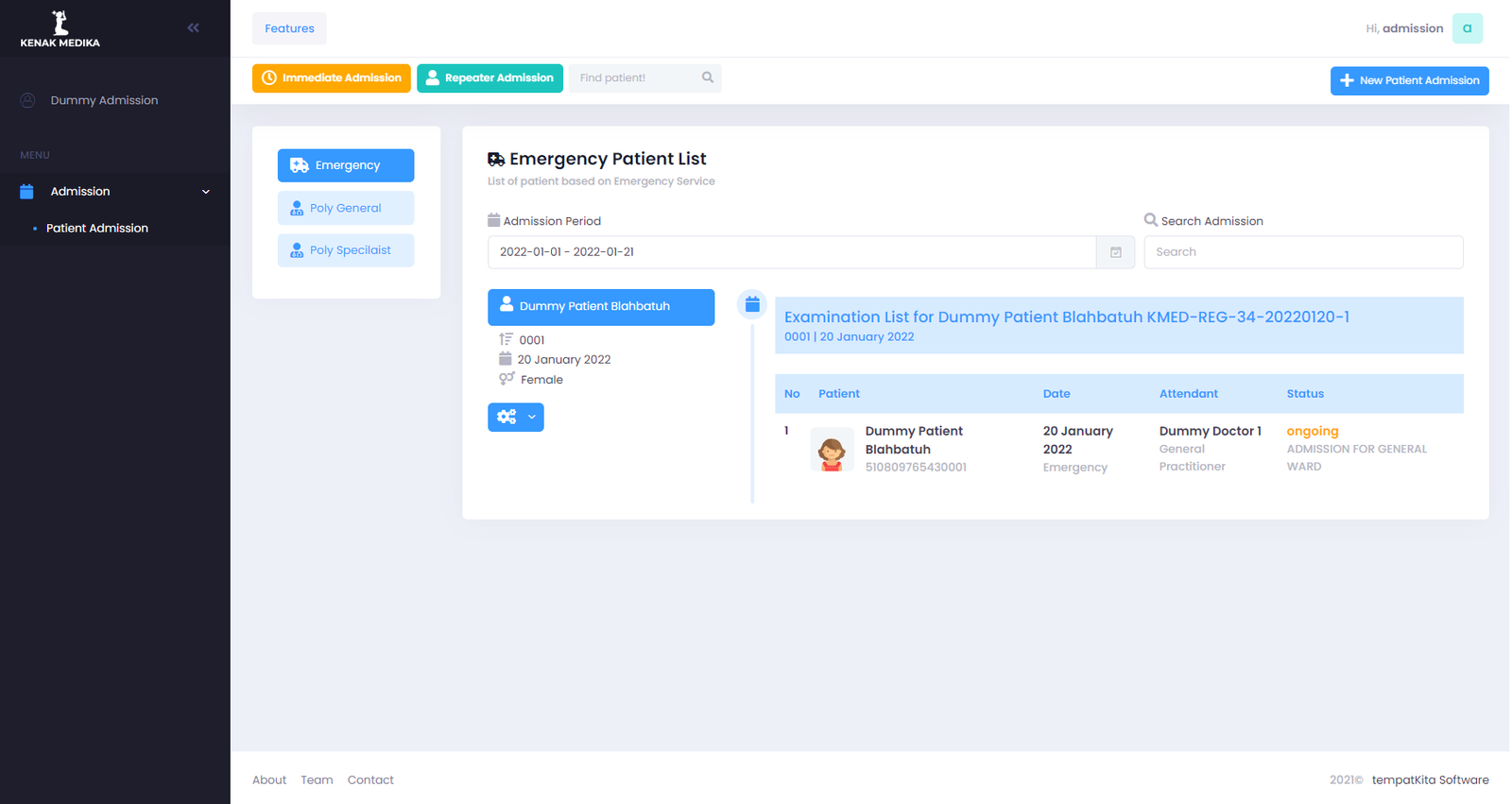Open Patient Admission menu item
This screenshot has height=804, width=1512.
(97, 229)
